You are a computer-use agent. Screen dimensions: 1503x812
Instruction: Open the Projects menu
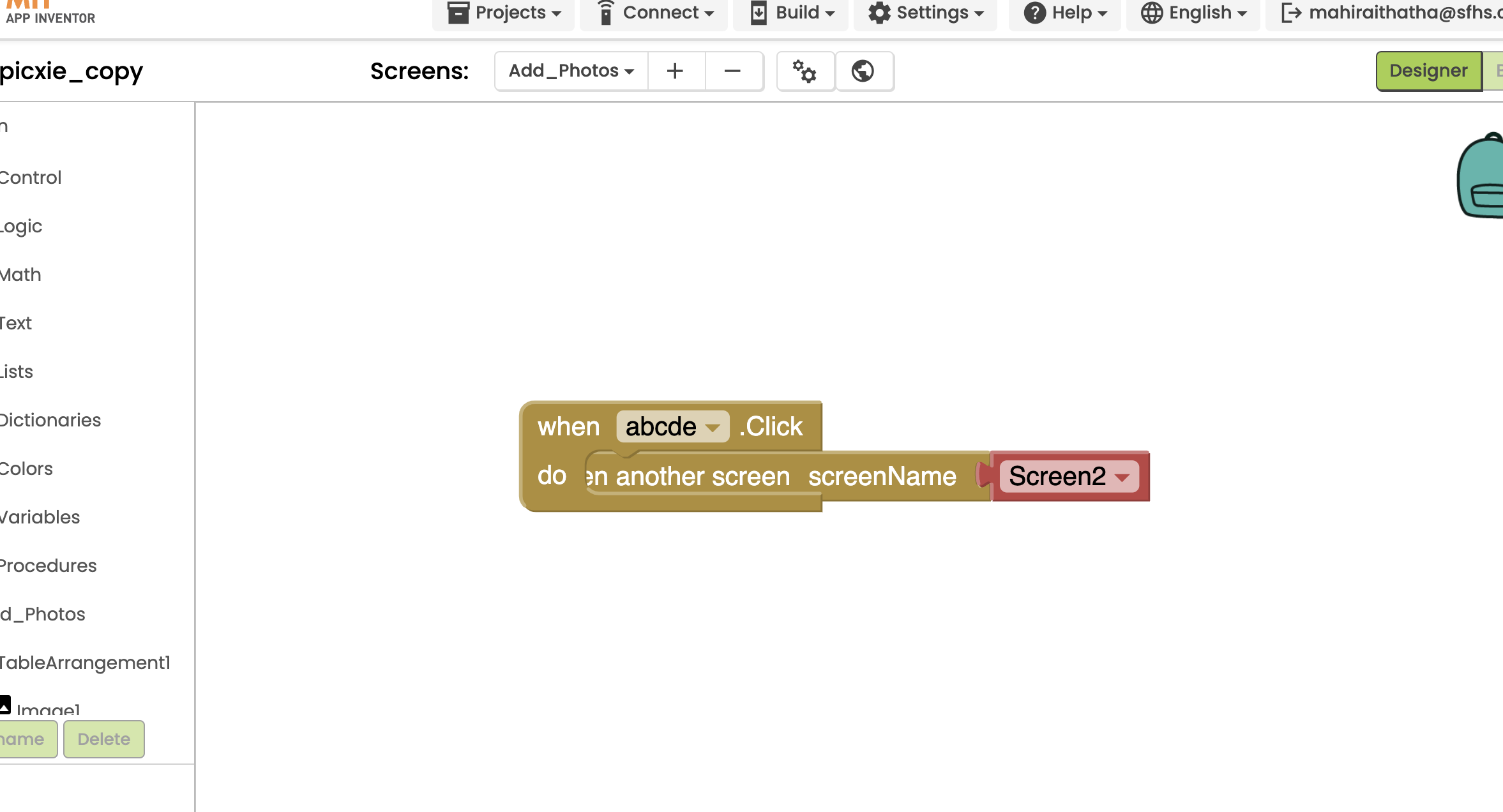pos(504,13)
